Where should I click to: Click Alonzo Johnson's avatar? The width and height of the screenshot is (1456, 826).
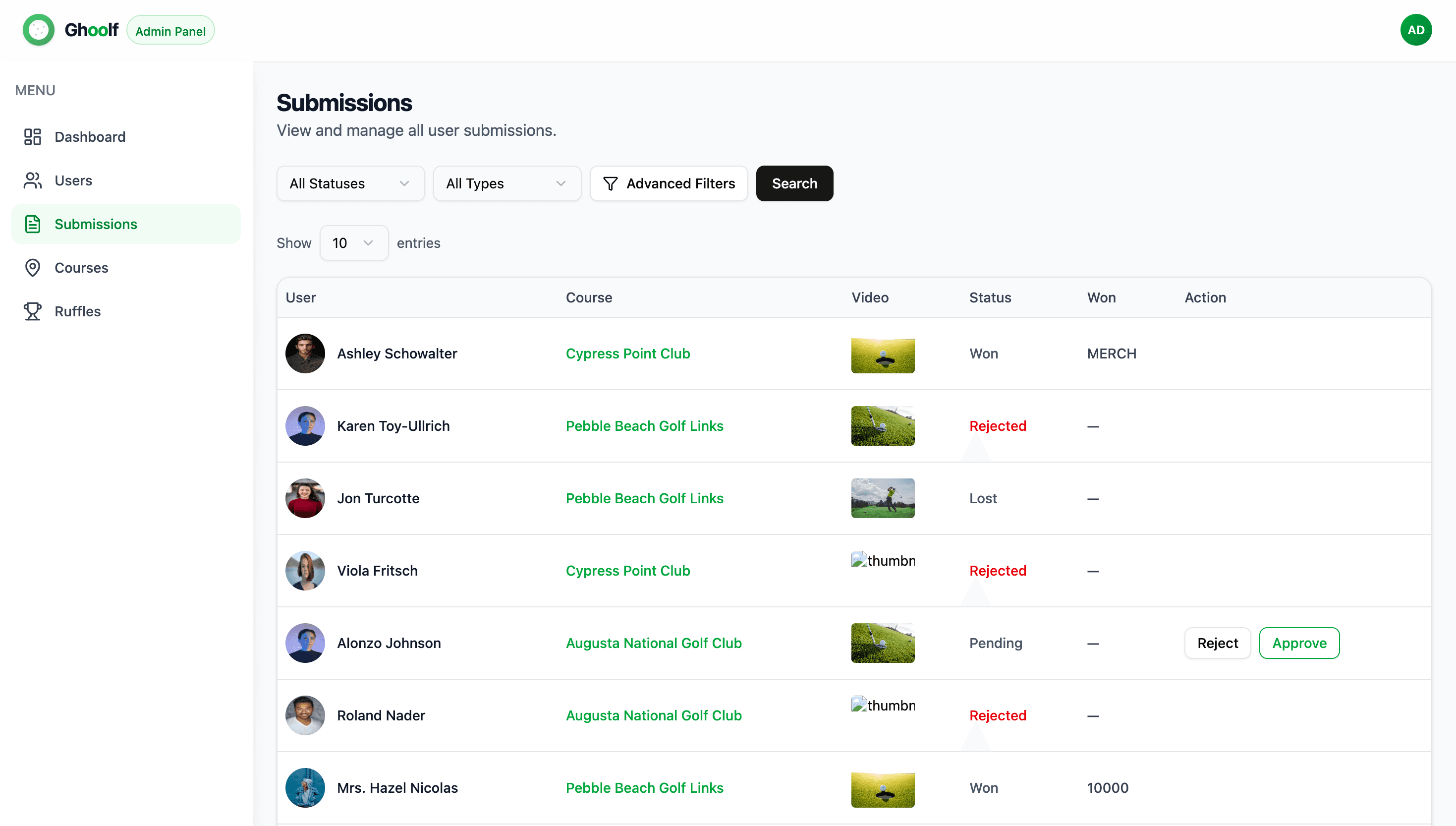click(305, 644)
